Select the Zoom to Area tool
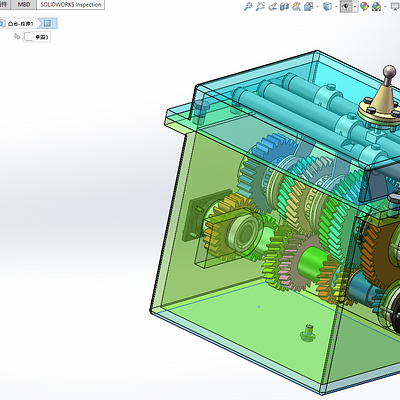 (x=260, y=6)
